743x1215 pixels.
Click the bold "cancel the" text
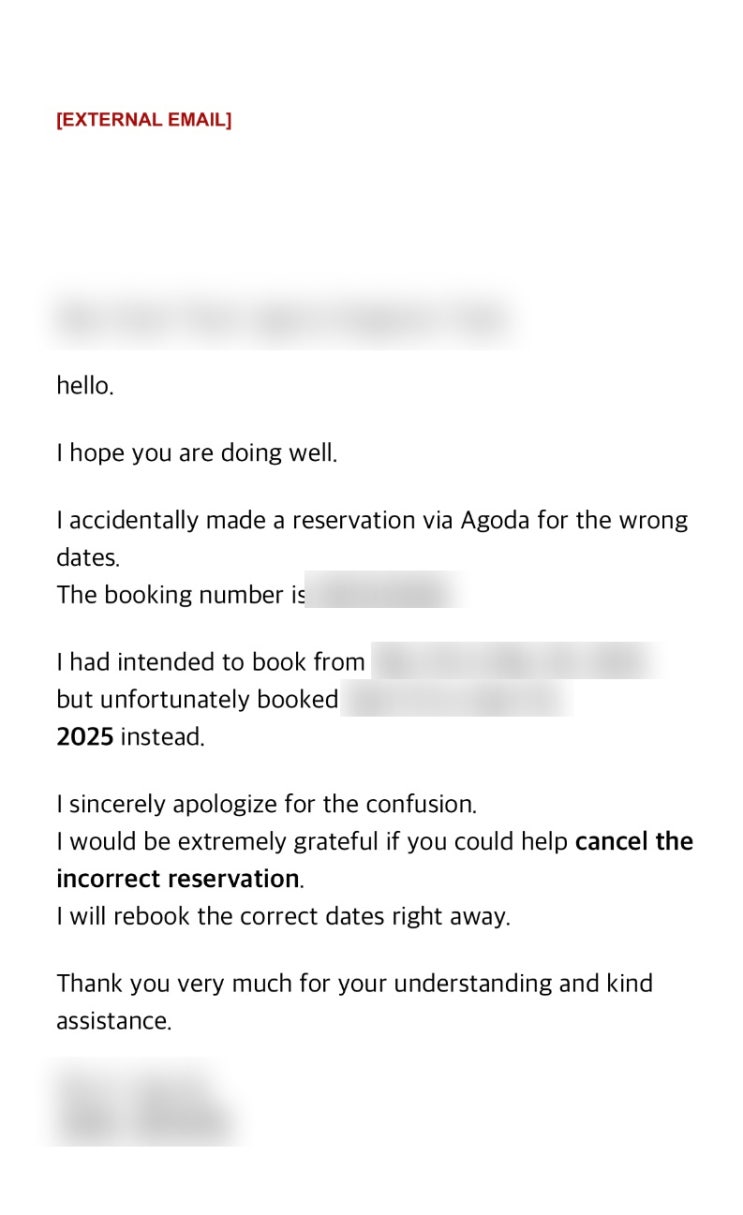(x=634, y=841)
